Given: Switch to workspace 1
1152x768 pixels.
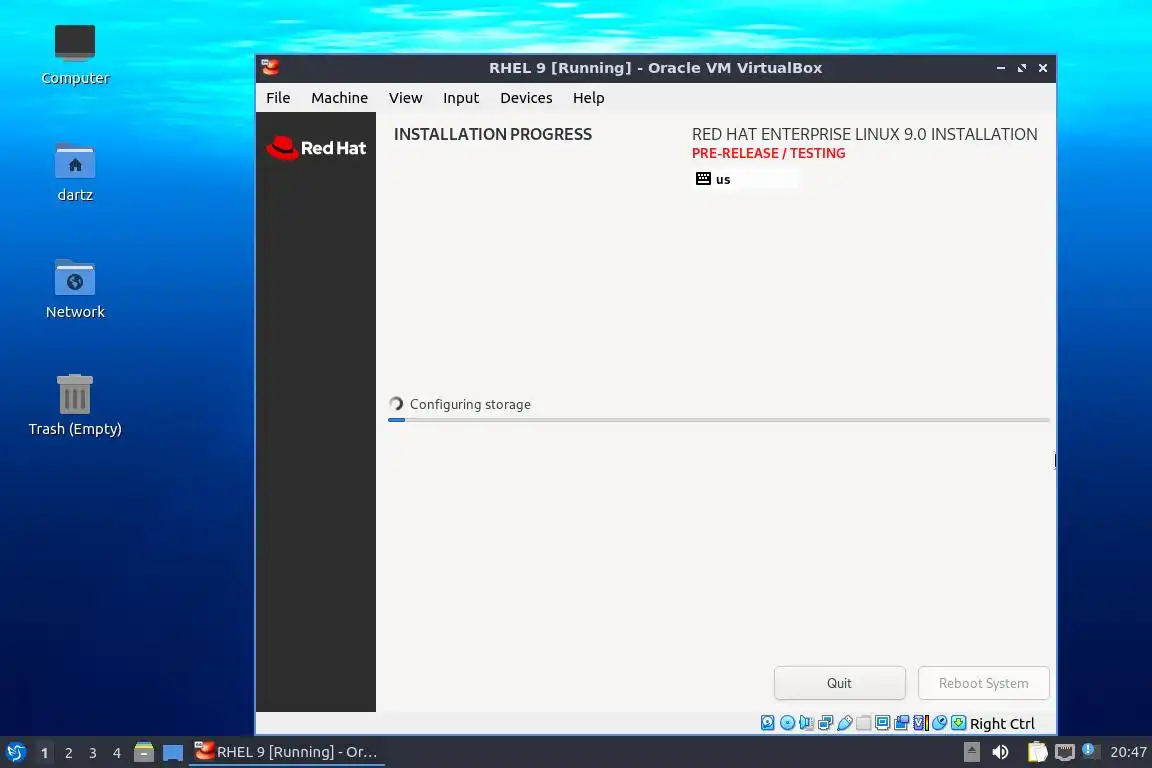Looking at the screenshot, I should 45,753.
